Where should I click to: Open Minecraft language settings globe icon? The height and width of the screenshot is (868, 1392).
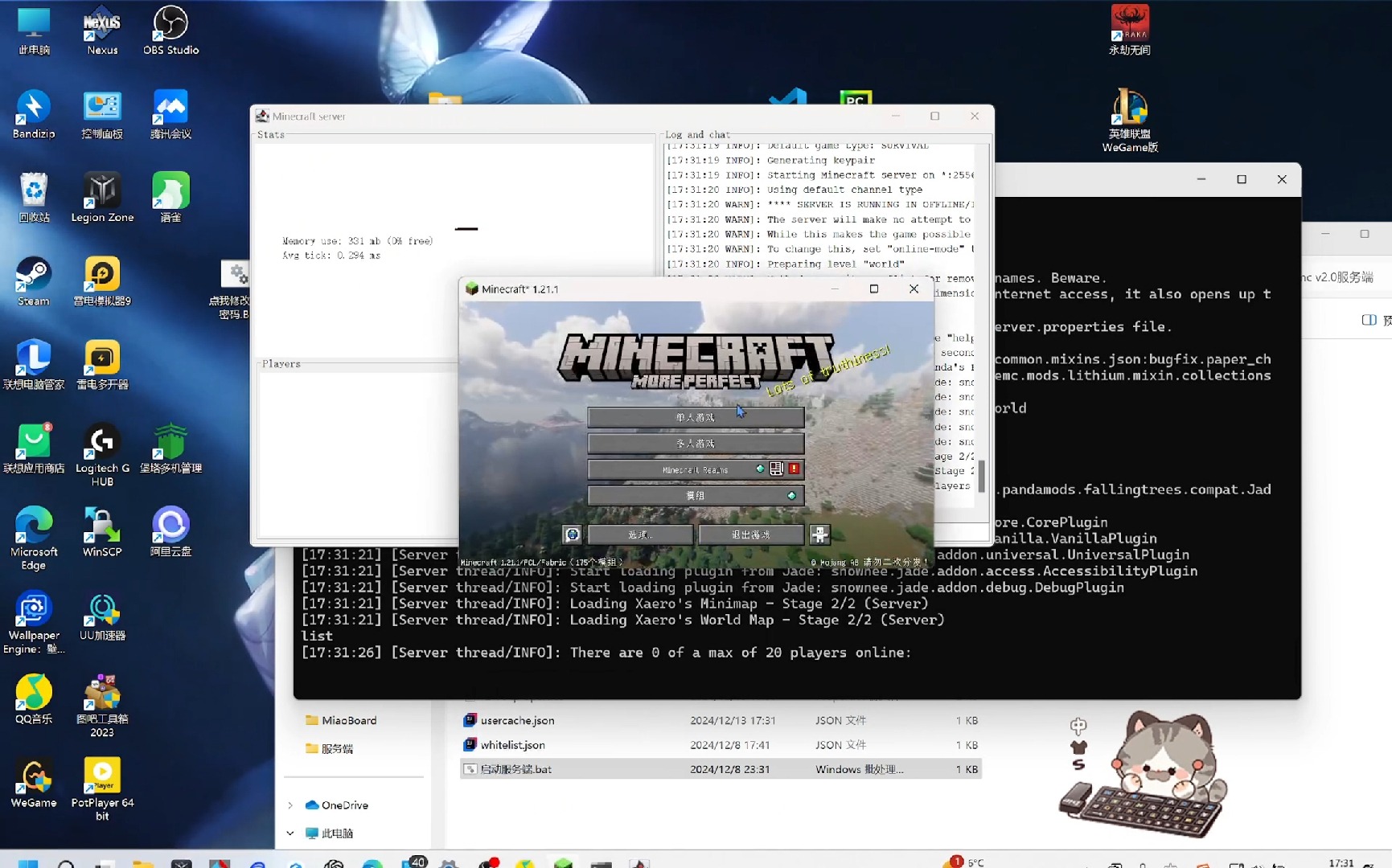click(572, 534)
